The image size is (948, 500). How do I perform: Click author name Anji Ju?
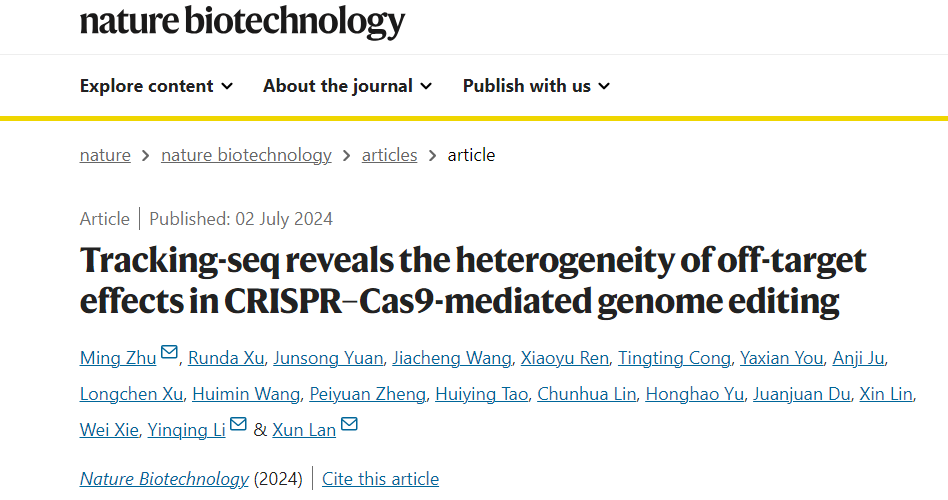859,358
